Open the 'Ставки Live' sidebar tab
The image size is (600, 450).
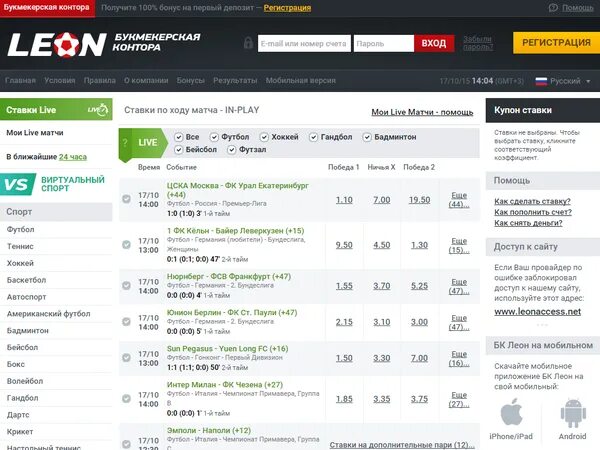click(x=56, y=109)
